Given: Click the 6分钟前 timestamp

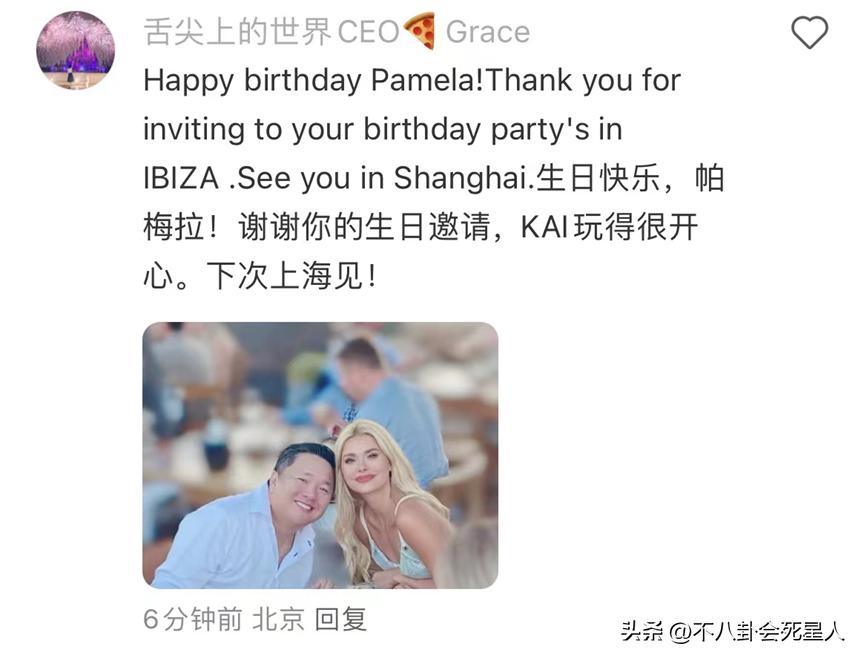Looking at the screenshot, I should (x=192, y=619).
